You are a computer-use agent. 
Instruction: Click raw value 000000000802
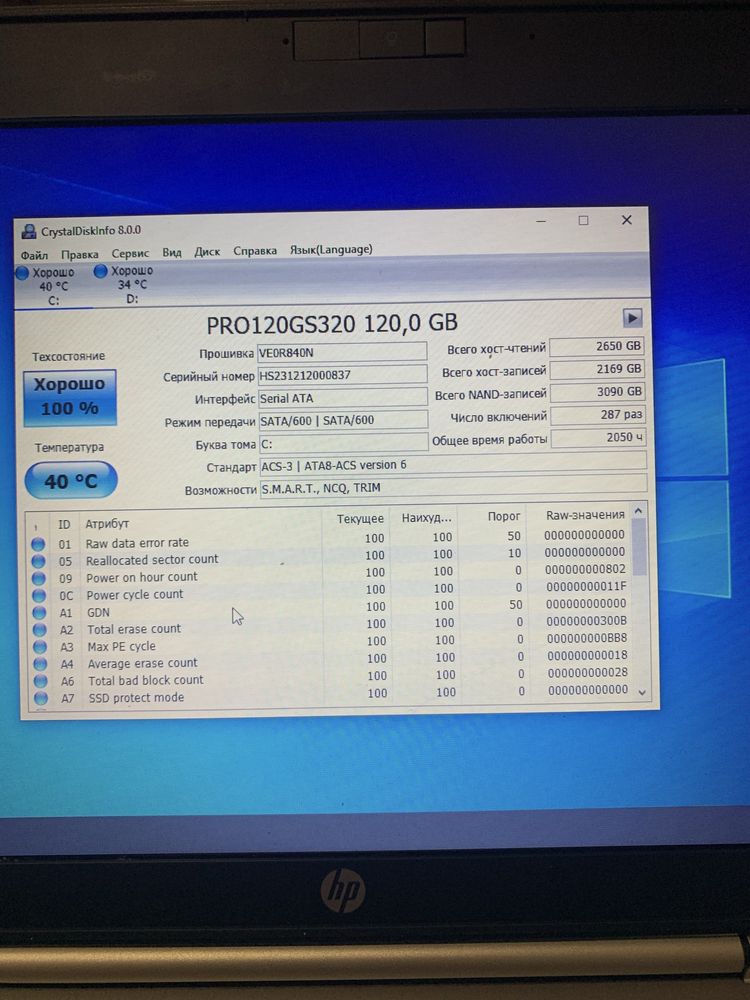[x=585, y=569]
